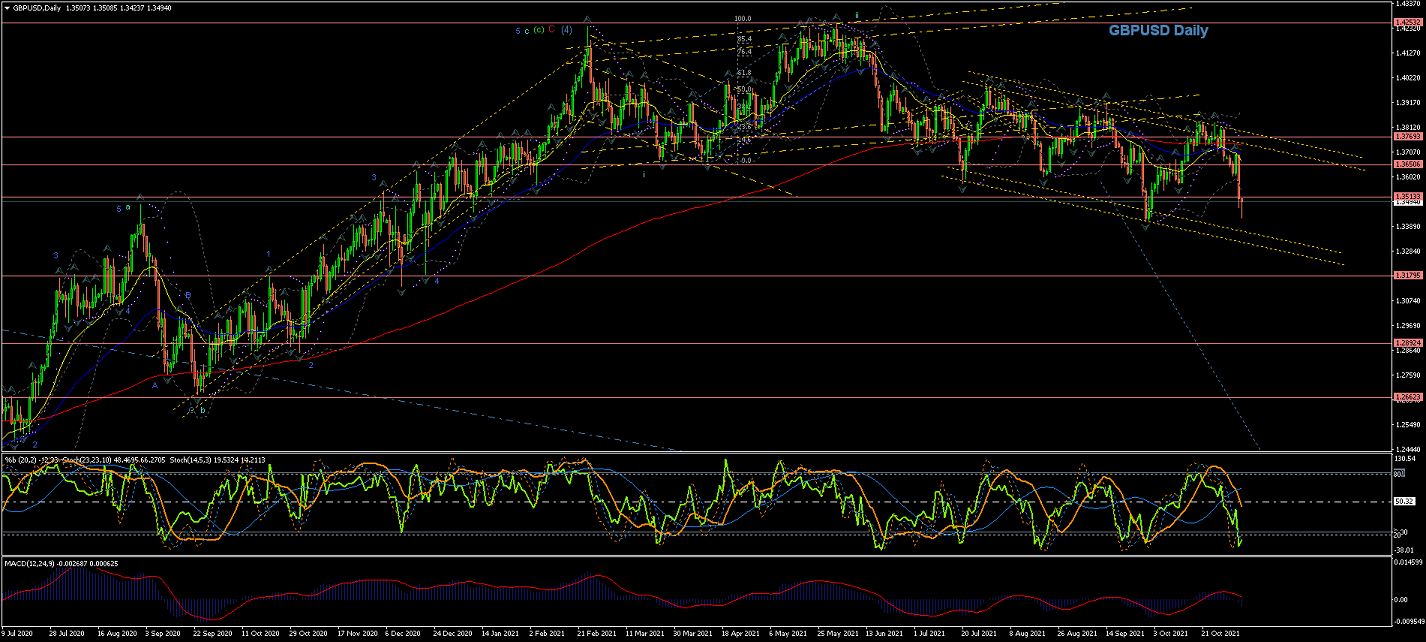Image resolution: width=1426 pixels, height=642 pixels.
Task: Select the (4) Elliott wave label
Action: coord(567,30)
